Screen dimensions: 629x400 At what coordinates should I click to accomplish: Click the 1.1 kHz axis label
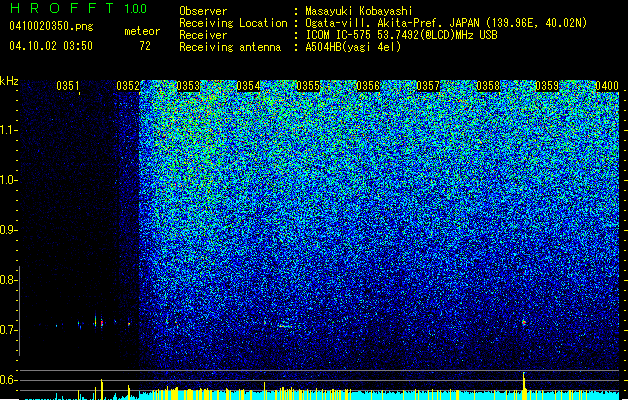[9, 130]
